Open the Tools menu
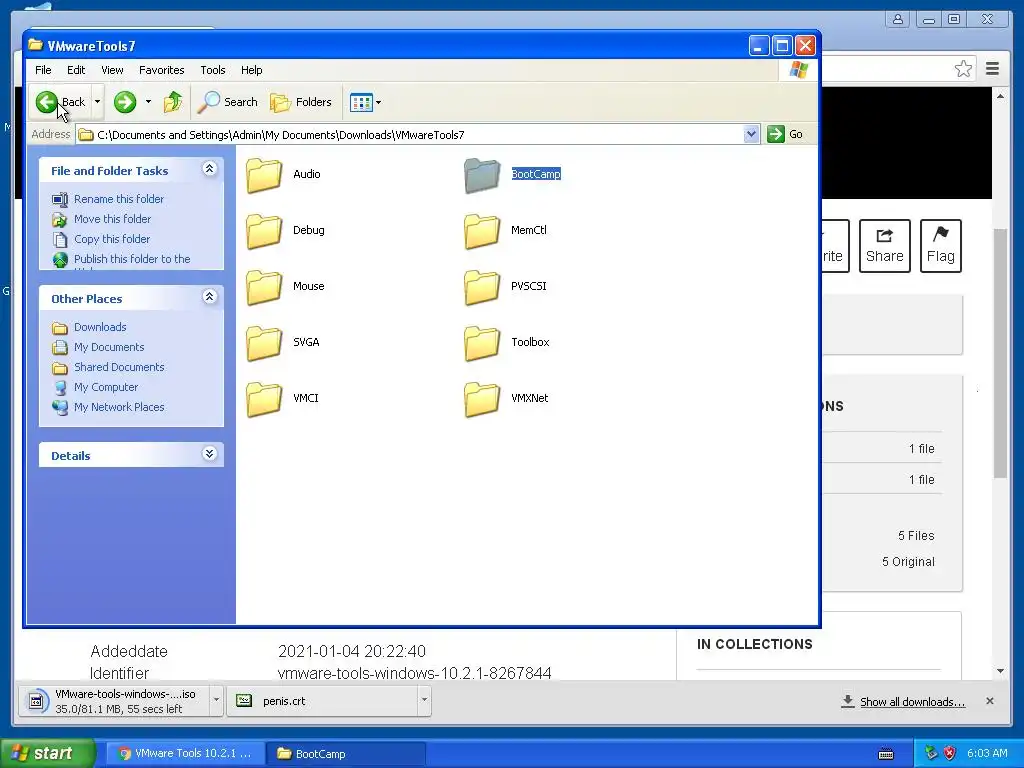The height and width of the screenshot is (768, 1024). 212,70
